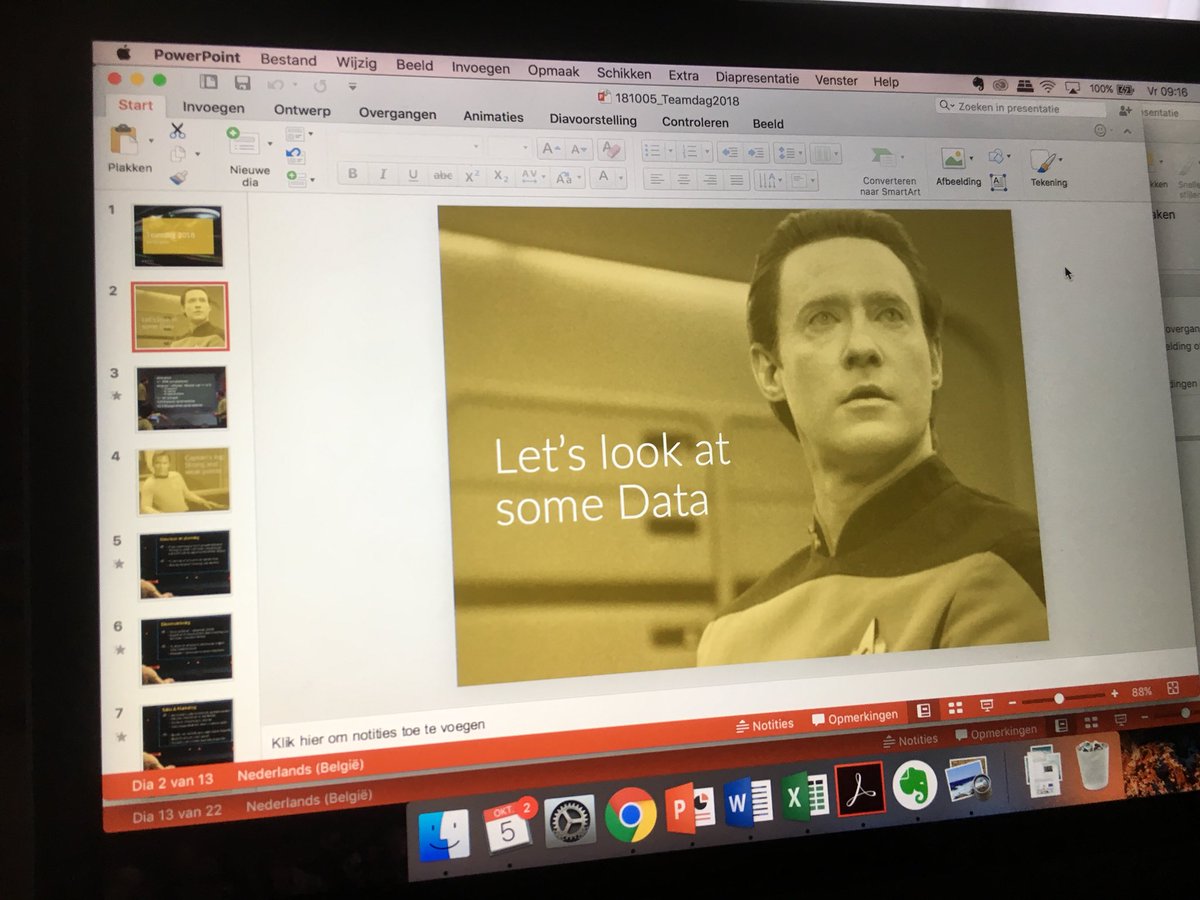The width and height of the screenshot is (1200, 900).
Task: Open the font color dropdown arrow
Action: pos(620,179)
